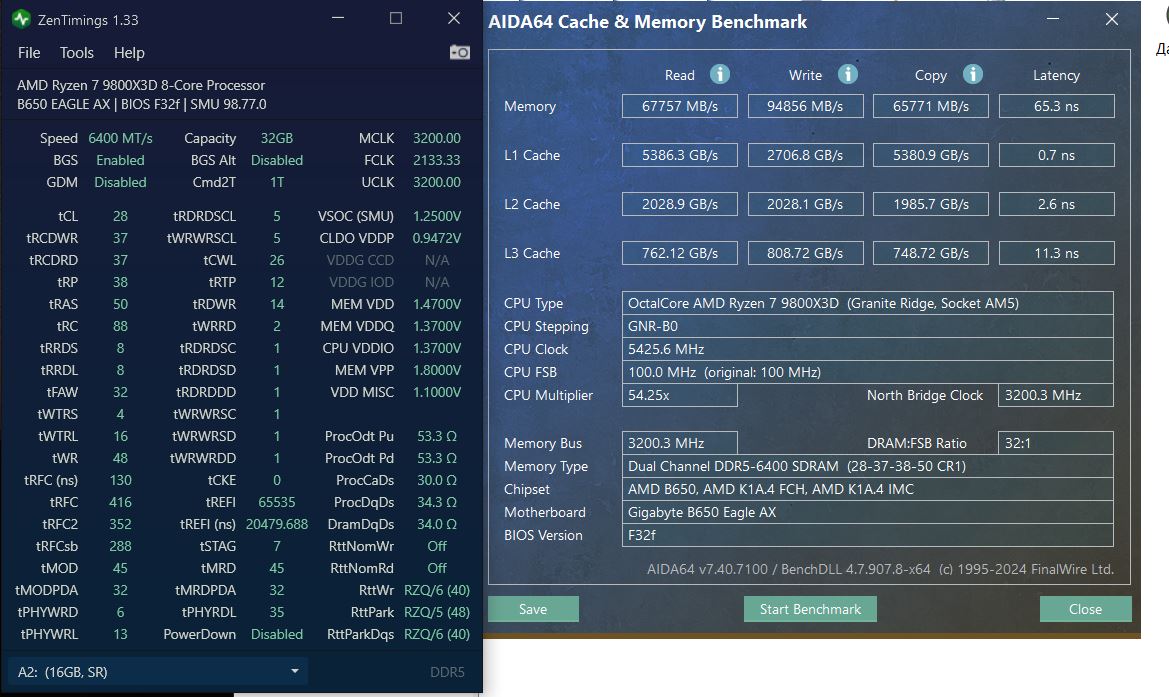
Task: Open the Read info icon in AIDA64
Action: [x=719, y=74]
